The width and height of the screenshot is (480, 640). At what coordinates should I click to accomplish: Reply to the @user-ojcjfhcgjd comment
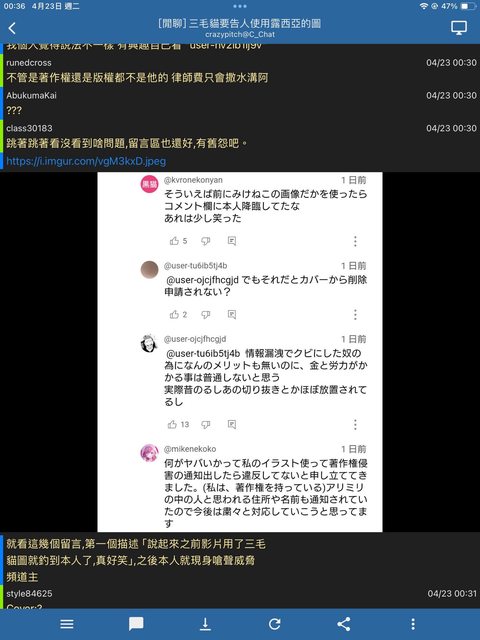coord(232,424)
